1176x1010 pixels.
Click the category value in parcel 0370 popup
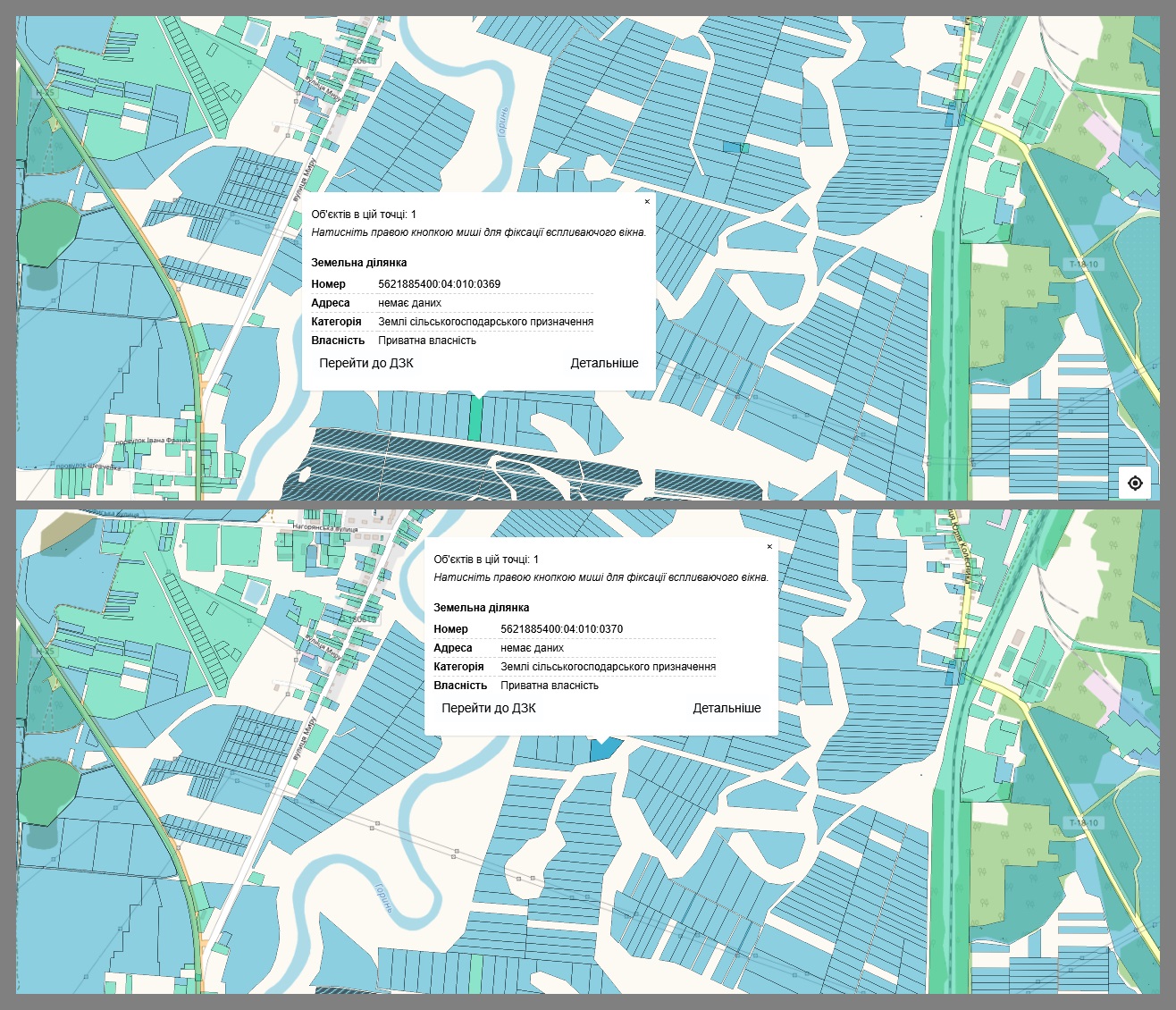pos(608,667)
